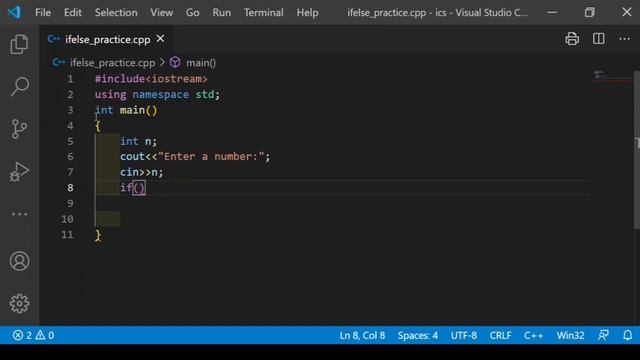This screenshot has height=360, width=640.
Task: Restore down the VS Code window
Action: (589, 12)
